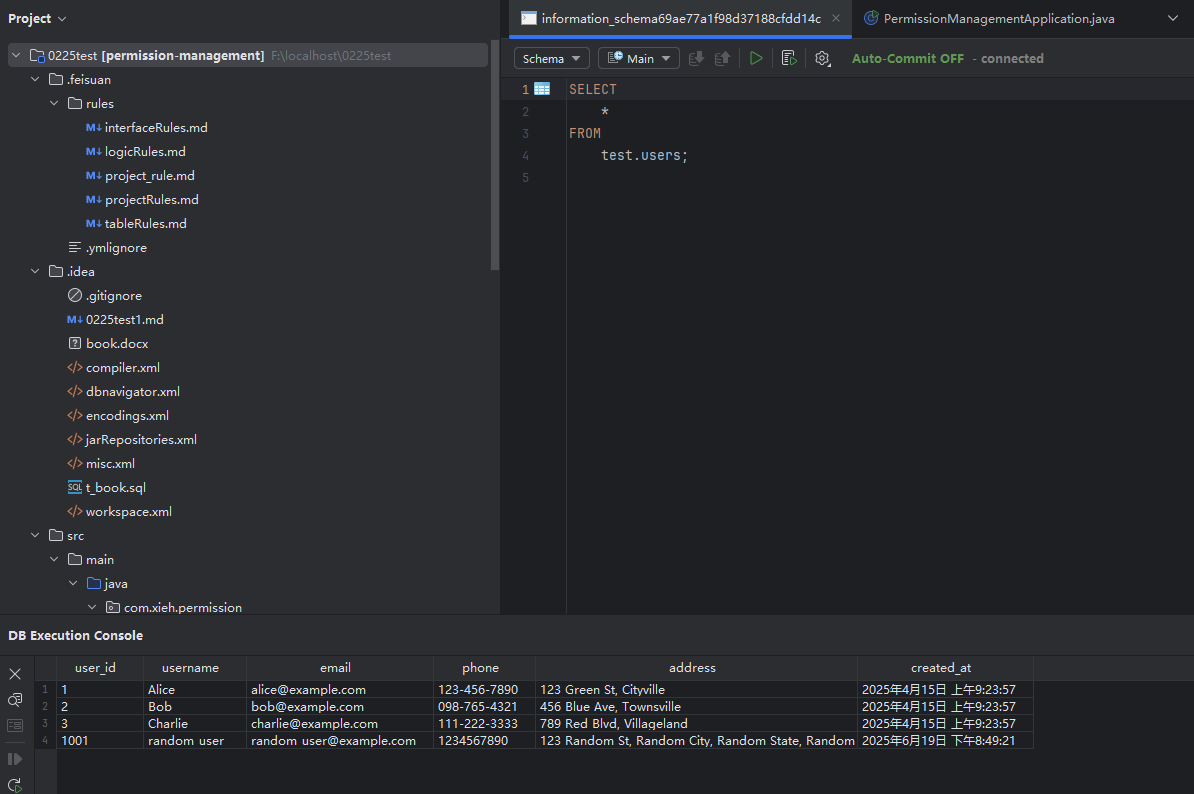Toggle the Auto-Commit OFF status
This screenshot has width=1194, height=794.
[907, 59]
